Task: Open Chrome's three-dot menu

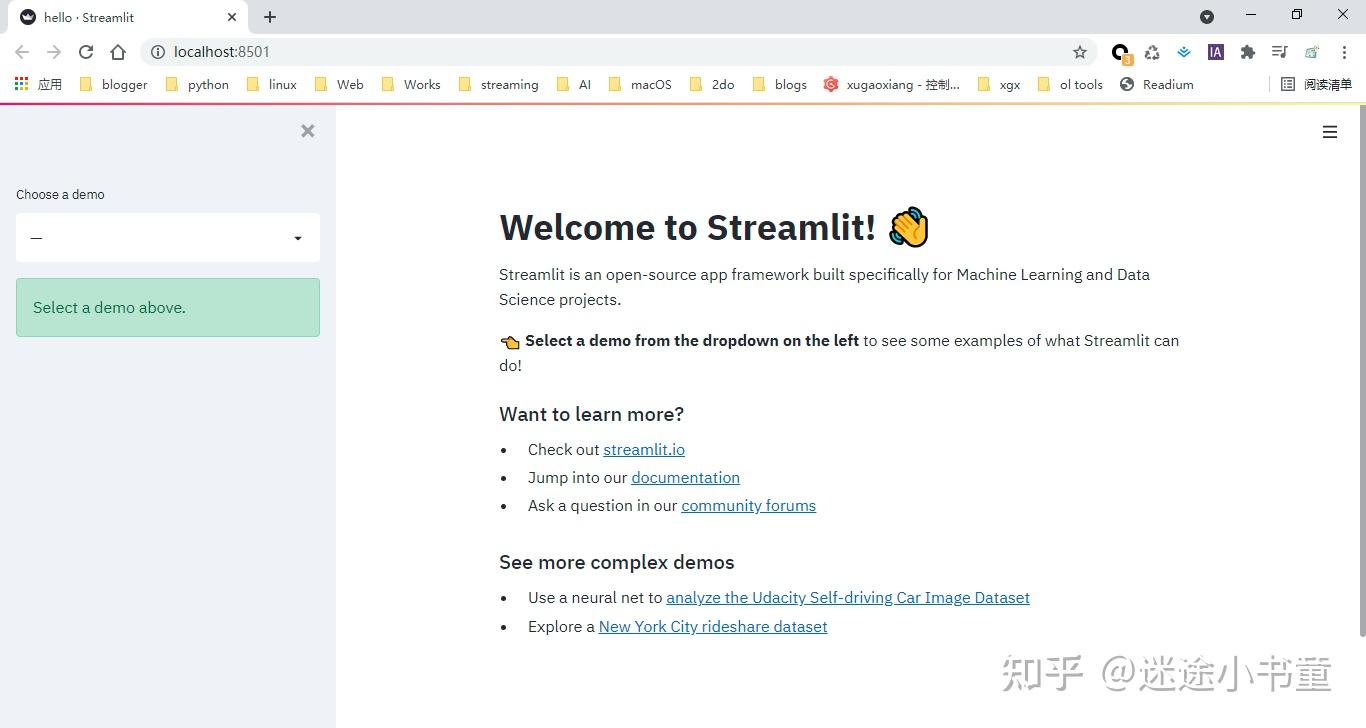Action: [1345, 51]
